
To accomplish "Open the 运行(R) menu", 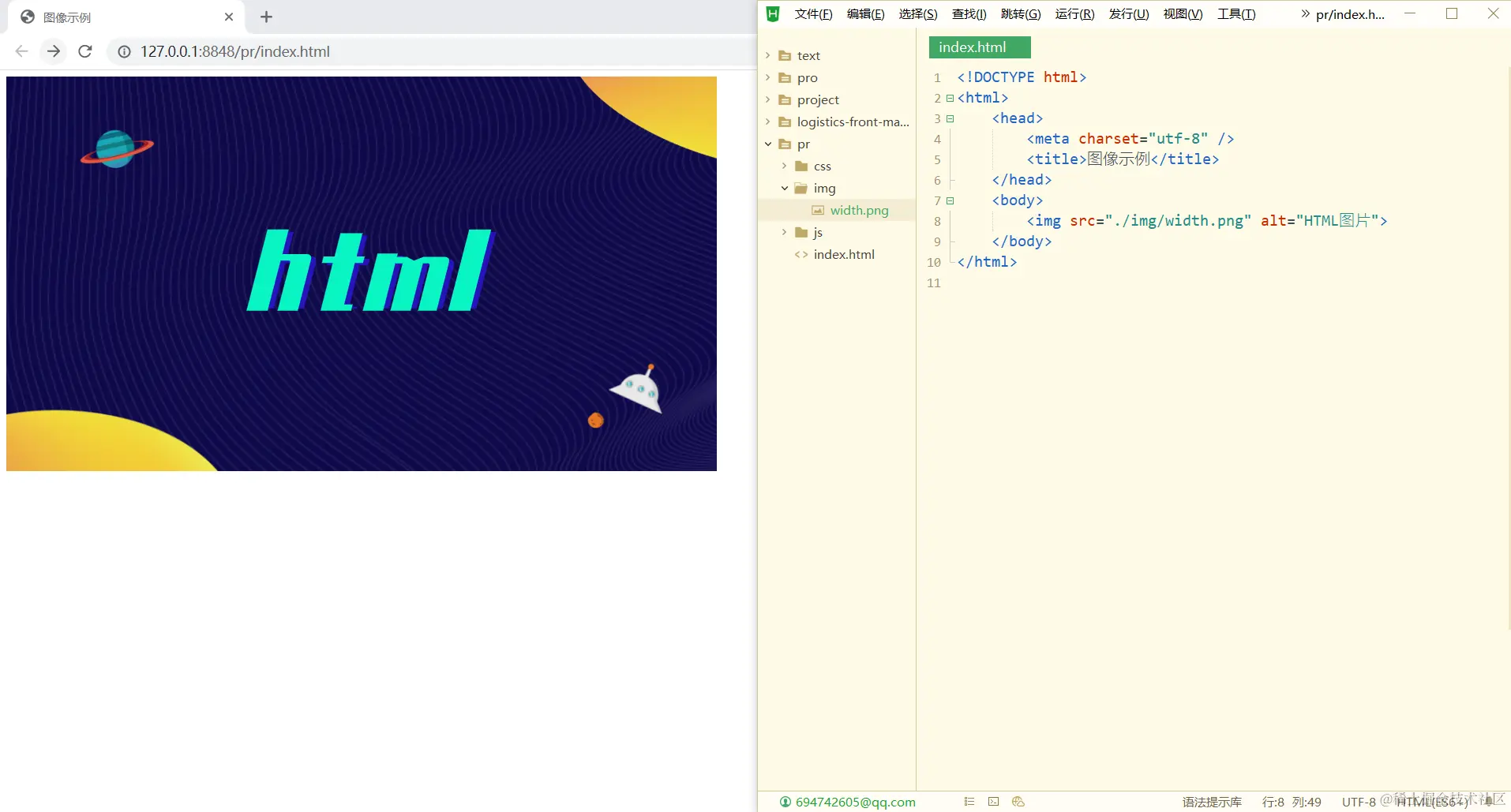I will point(1074,13).
